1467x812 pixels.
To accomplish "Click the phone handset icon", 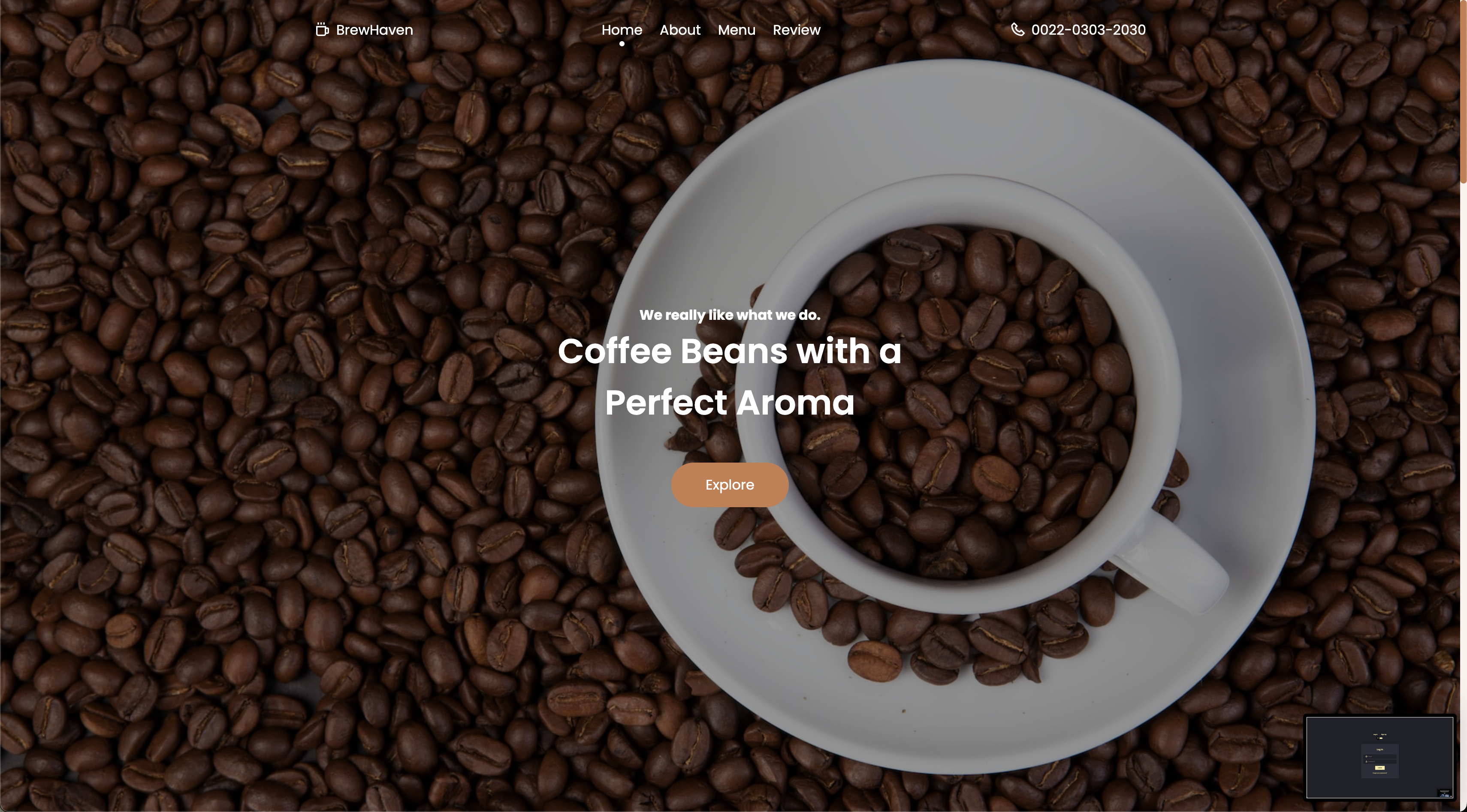I will [1017, 30].
